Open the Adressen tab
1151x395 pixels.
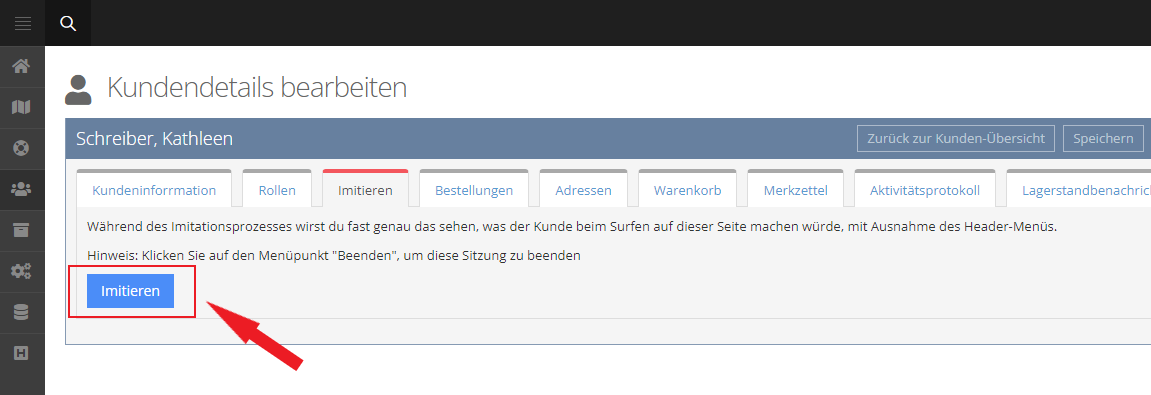tap(584, 189)
